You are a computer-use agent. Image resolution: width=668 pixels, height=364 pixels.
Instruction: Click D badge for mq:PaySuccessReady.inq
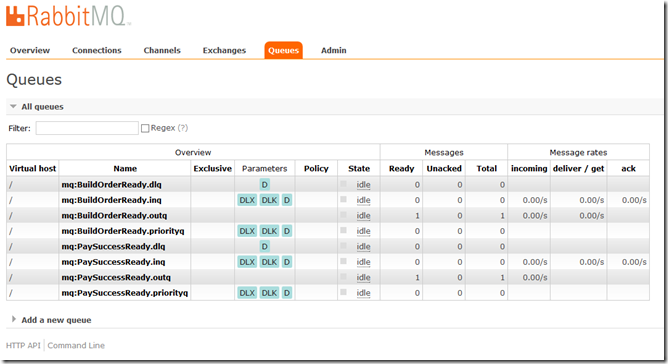pos(287,262)
